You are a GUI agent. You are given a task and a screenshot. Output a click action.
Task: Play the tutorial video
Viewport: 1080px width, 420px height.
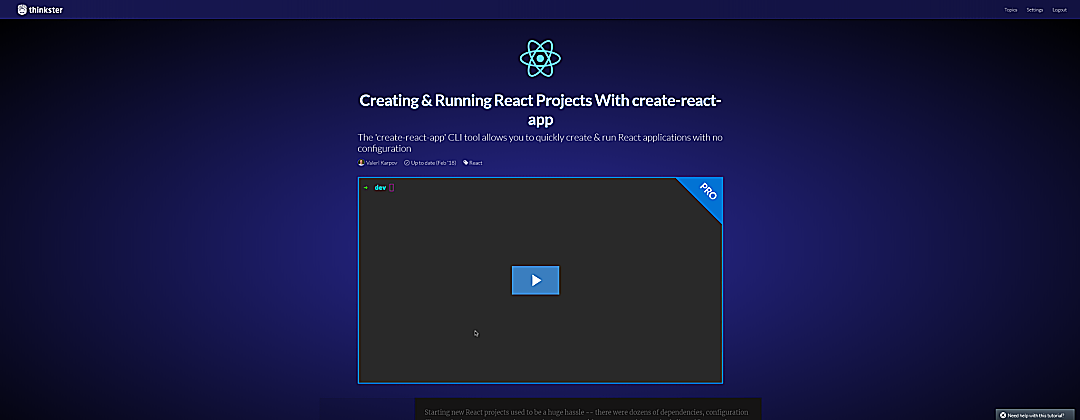535,280
